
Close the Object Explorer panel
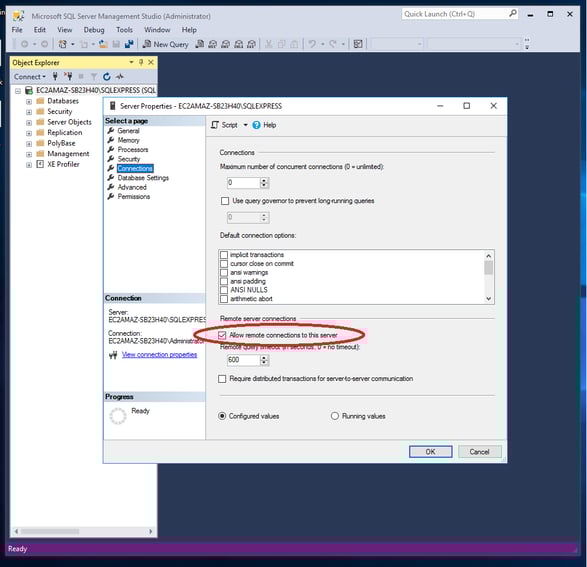pos(151,62)
